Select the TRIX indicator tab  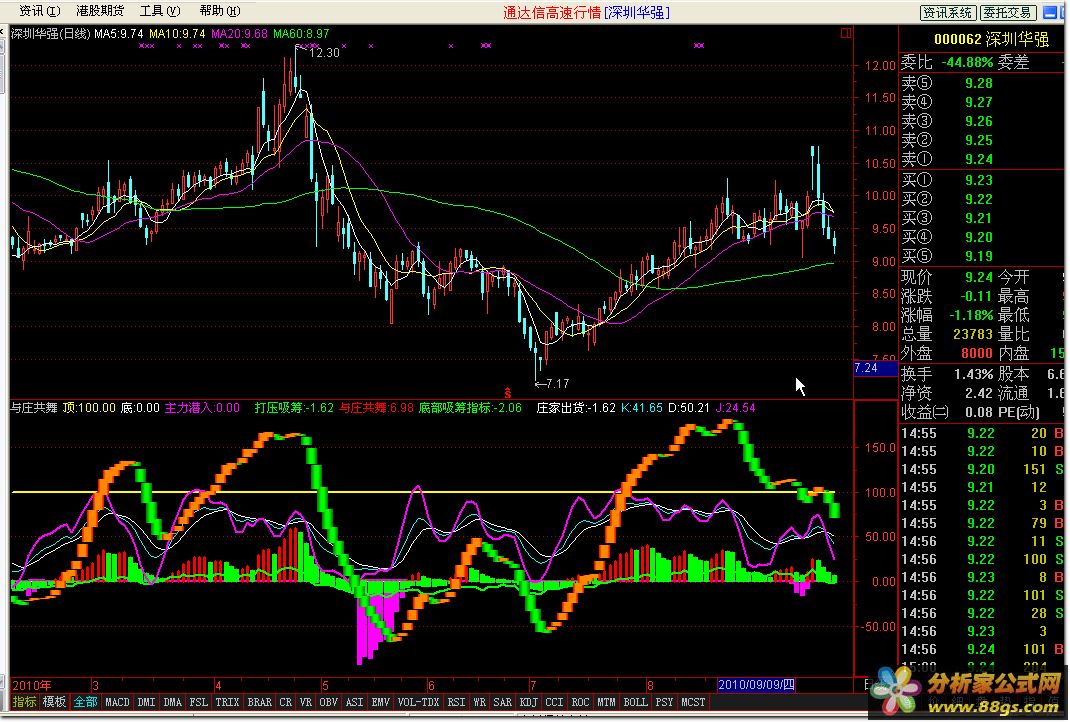coord(227,702)
